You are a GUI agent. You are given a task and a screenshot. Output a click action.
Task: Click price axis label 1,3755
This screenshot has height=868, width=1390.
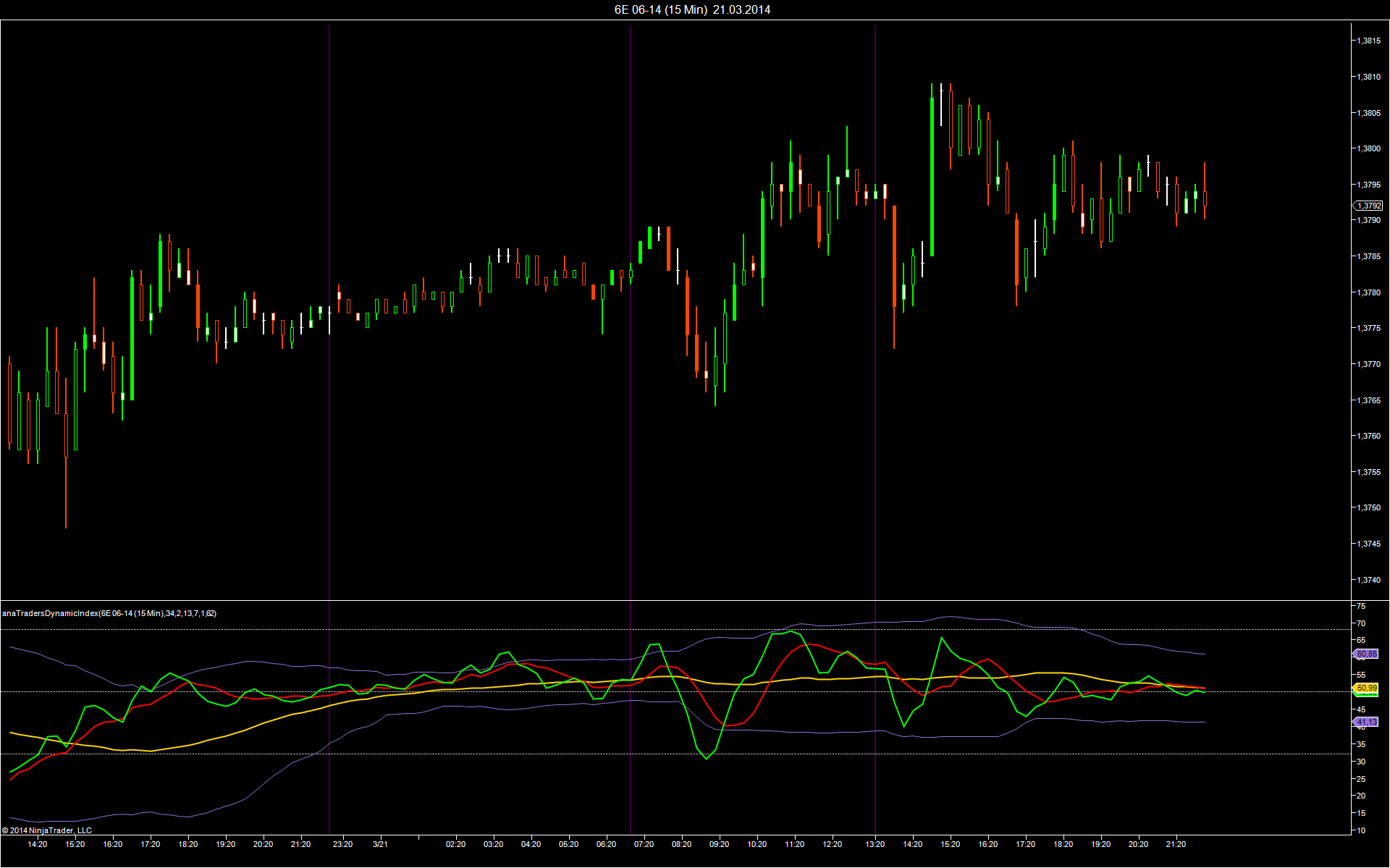click(x=1368, y=472)
